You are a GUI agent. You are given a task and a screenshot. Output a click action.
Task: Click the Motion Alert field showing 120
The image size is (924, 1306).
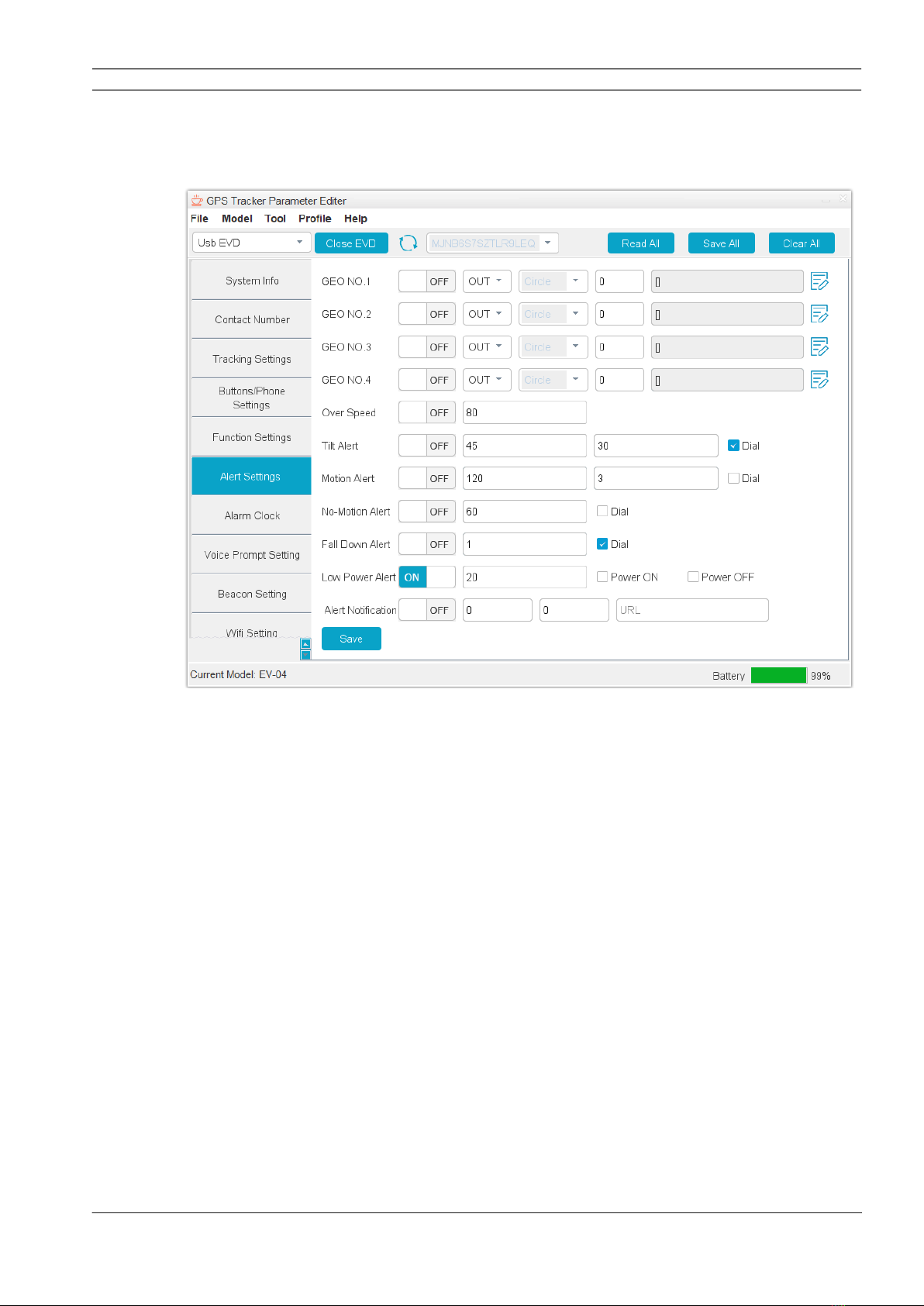coord(525,478)
